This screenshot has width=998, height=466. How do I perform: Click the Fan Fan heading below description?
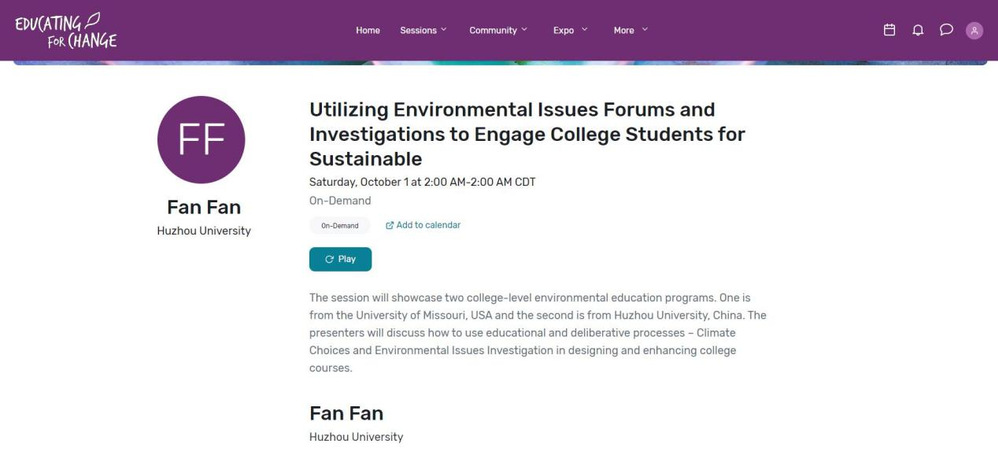point(346,414)
